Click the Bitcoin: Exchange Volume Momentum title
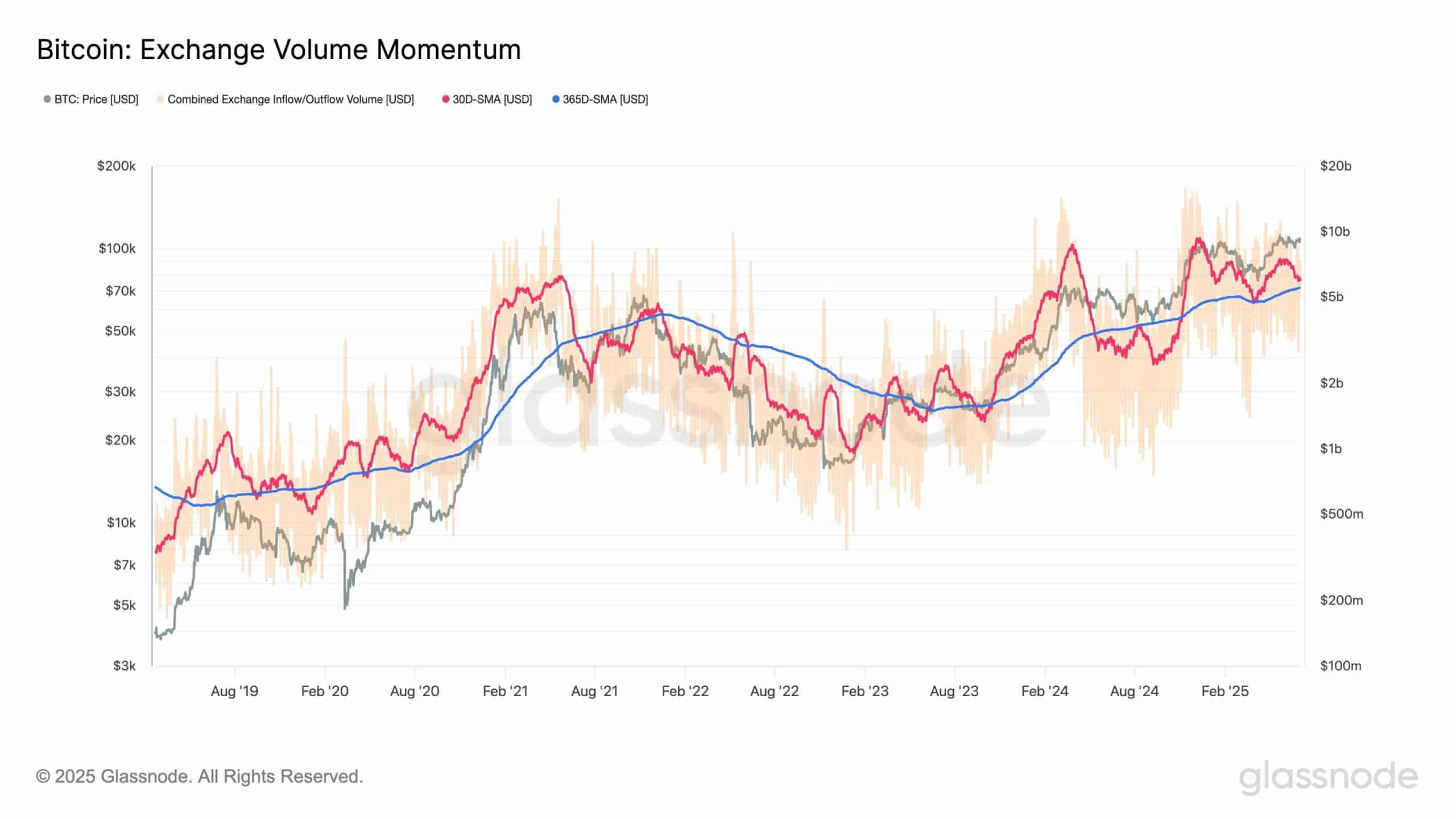 [279, 49]
